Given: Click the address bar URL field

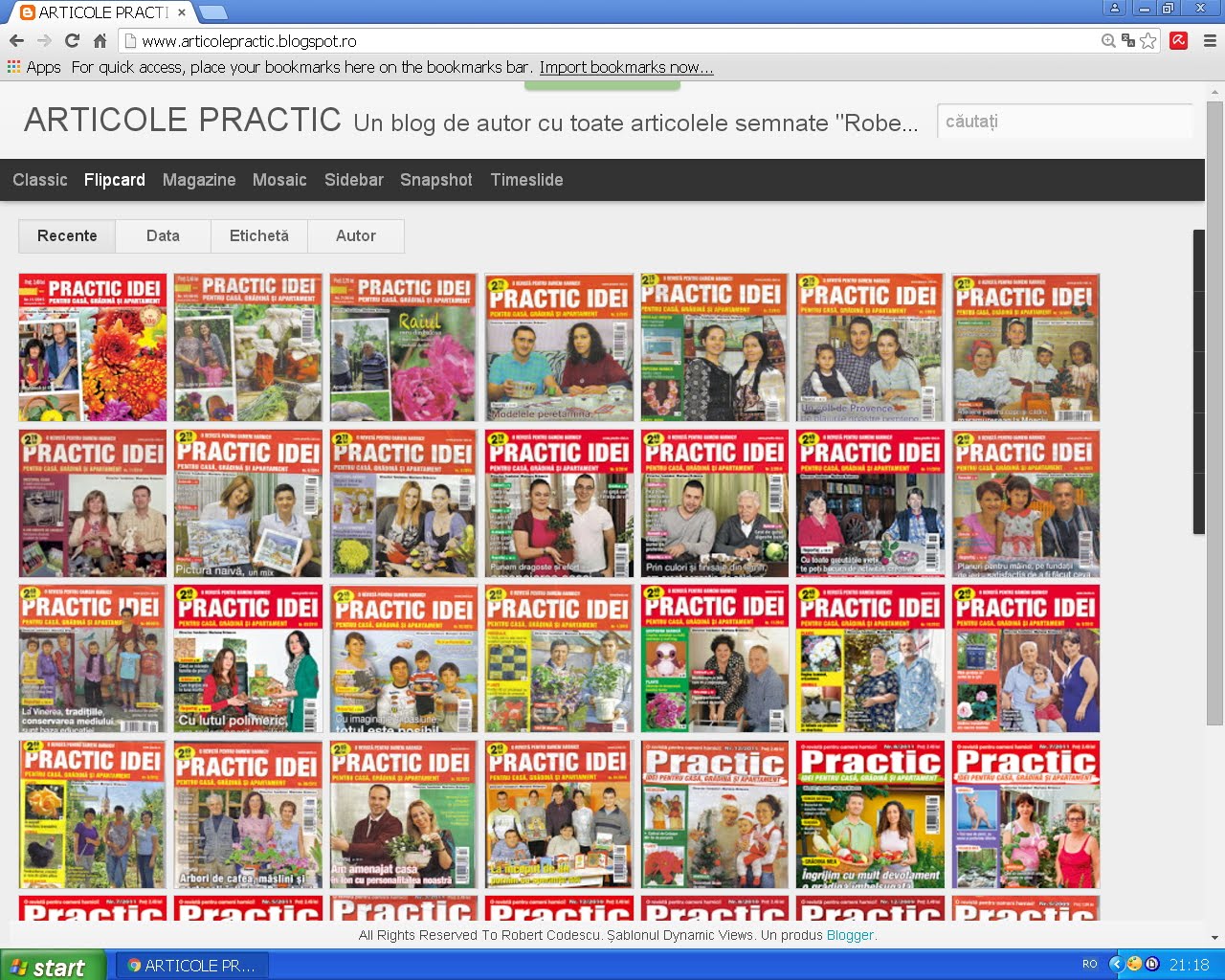Looking at the screenshot, I should coord(612,41).
